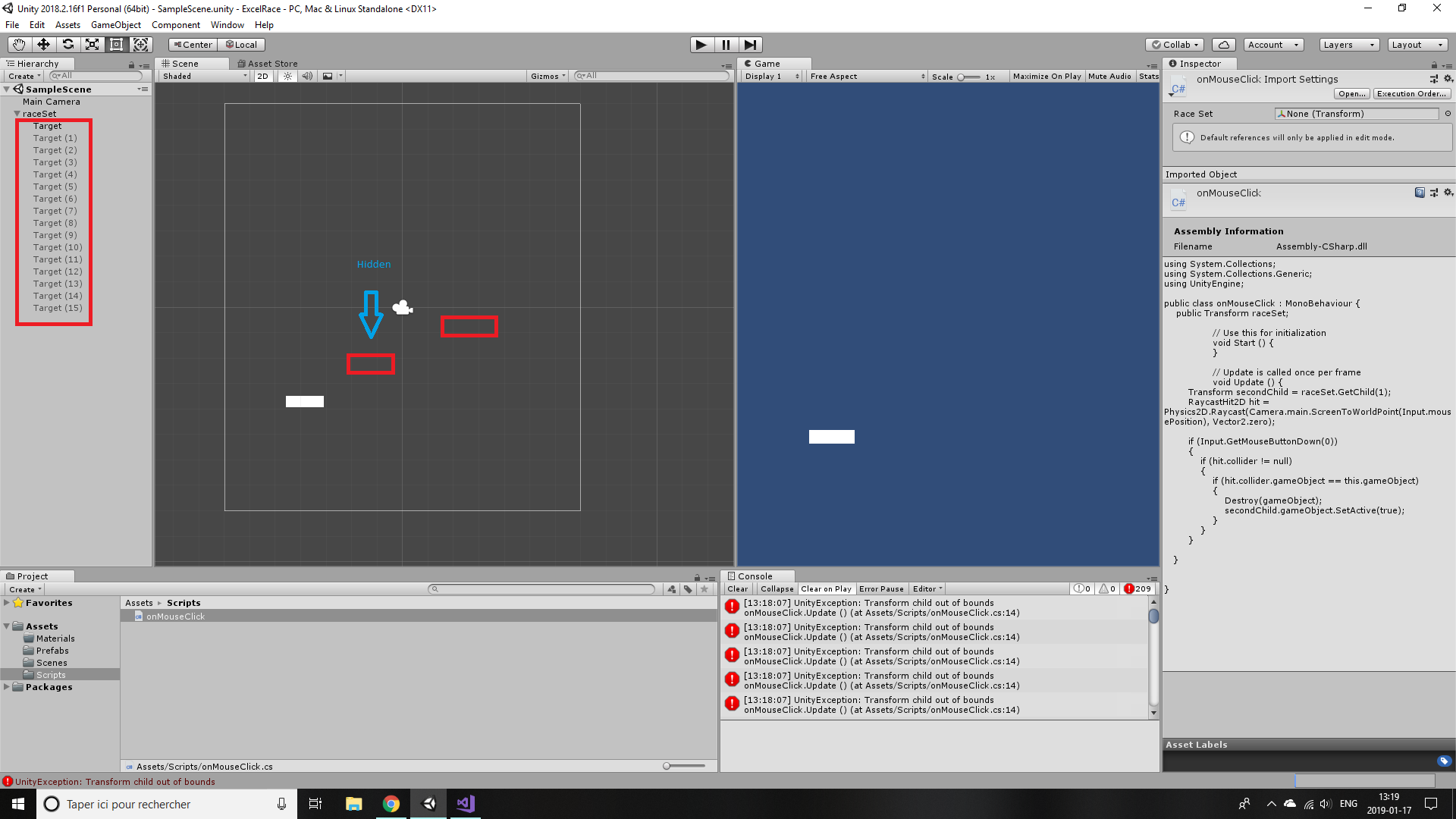Image resolution: width=1456 pixels, height=819 pixels.
Task: Select the Rect transform tool
Action: click(x=116, y=45)
